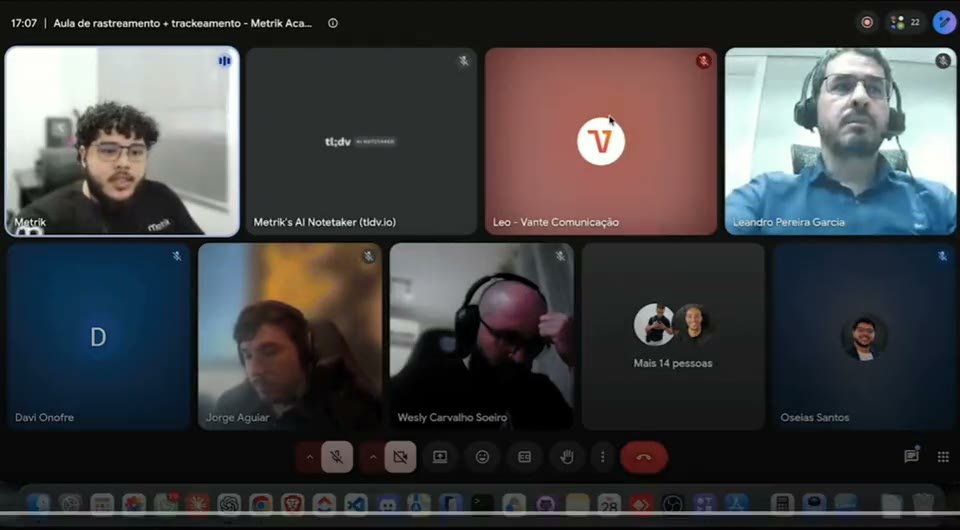This screenshot has height=530, width=960.
Task: Select Leandro Pereira Garcia video tile
Action: pos(840,141)
